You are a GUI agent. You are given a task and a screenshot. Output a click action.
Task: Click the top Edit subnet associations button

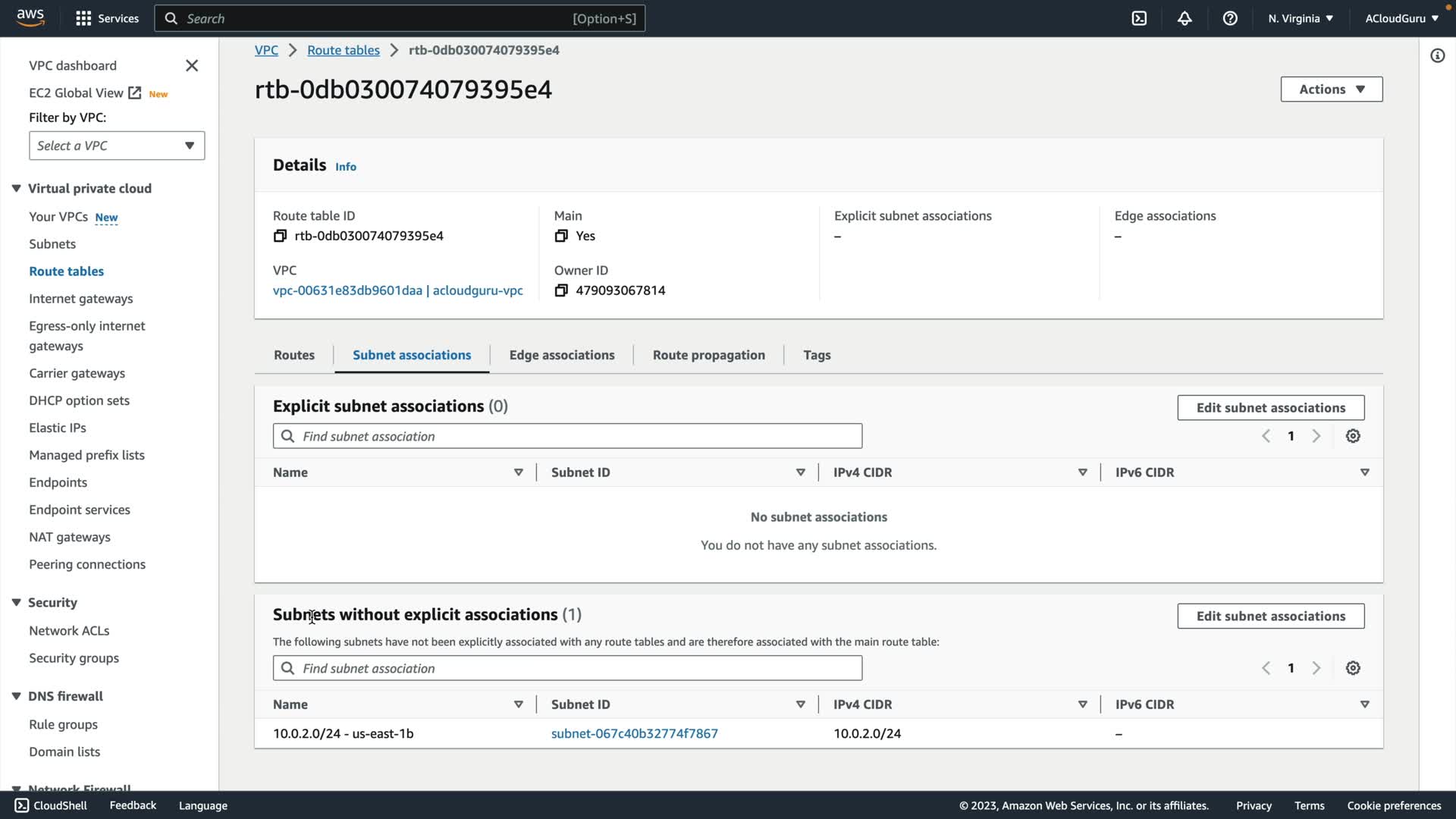[1270, 408]
